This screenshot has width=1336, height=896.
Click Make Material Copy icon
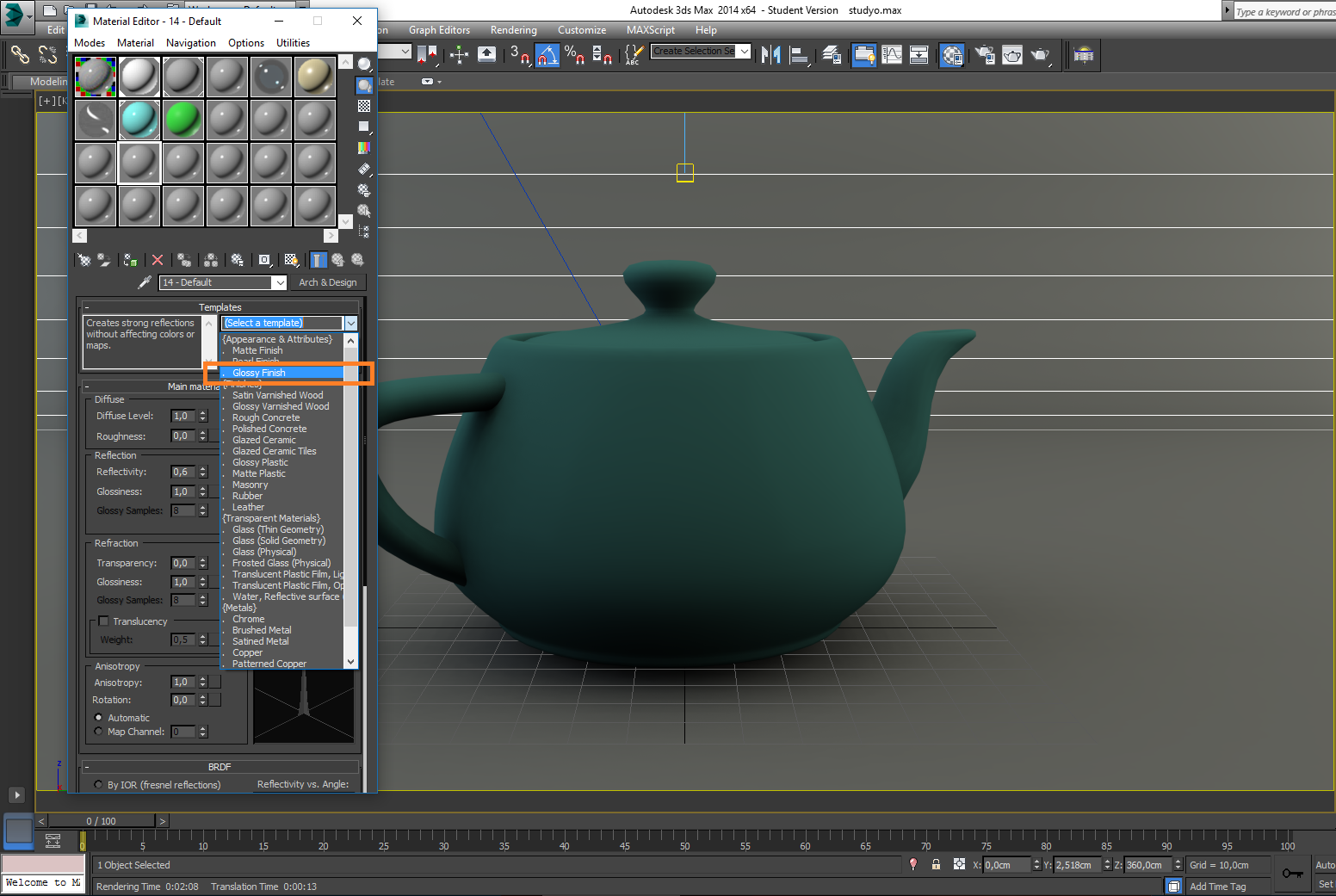coord(184,259)
